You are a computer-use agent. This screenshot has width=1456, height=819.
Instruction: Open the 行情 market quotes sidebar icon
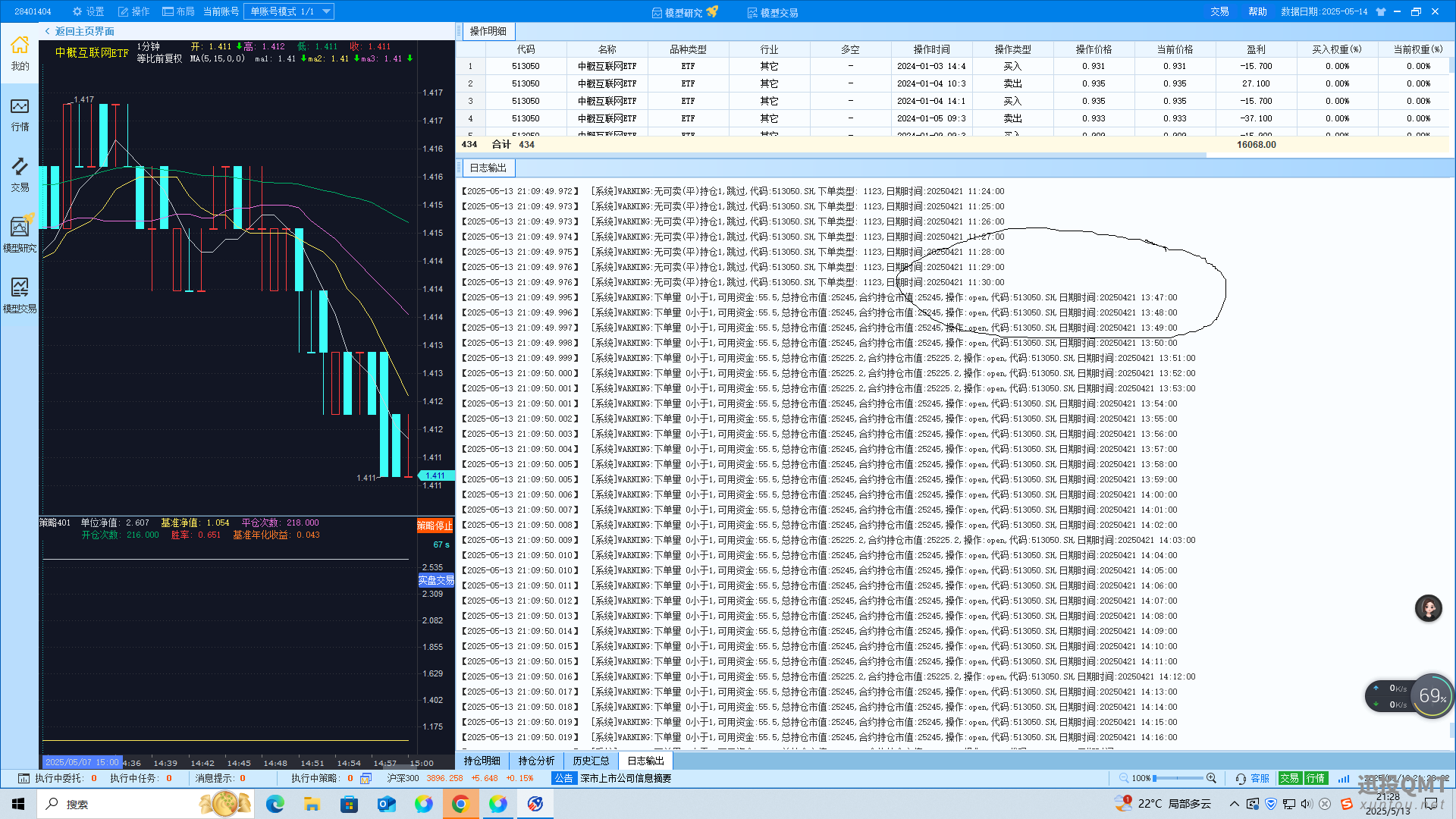tap(20, 115)
